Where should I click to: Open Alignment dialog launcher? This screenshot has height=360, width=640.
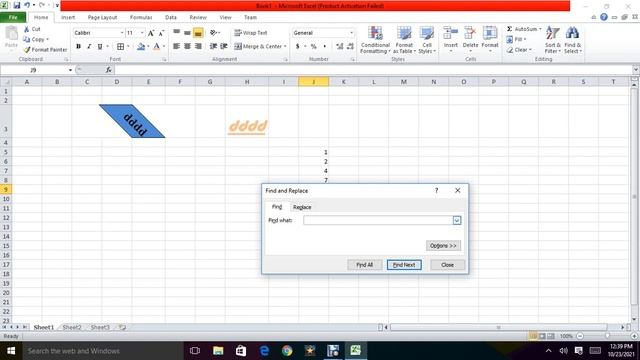(x=285, y=60)
